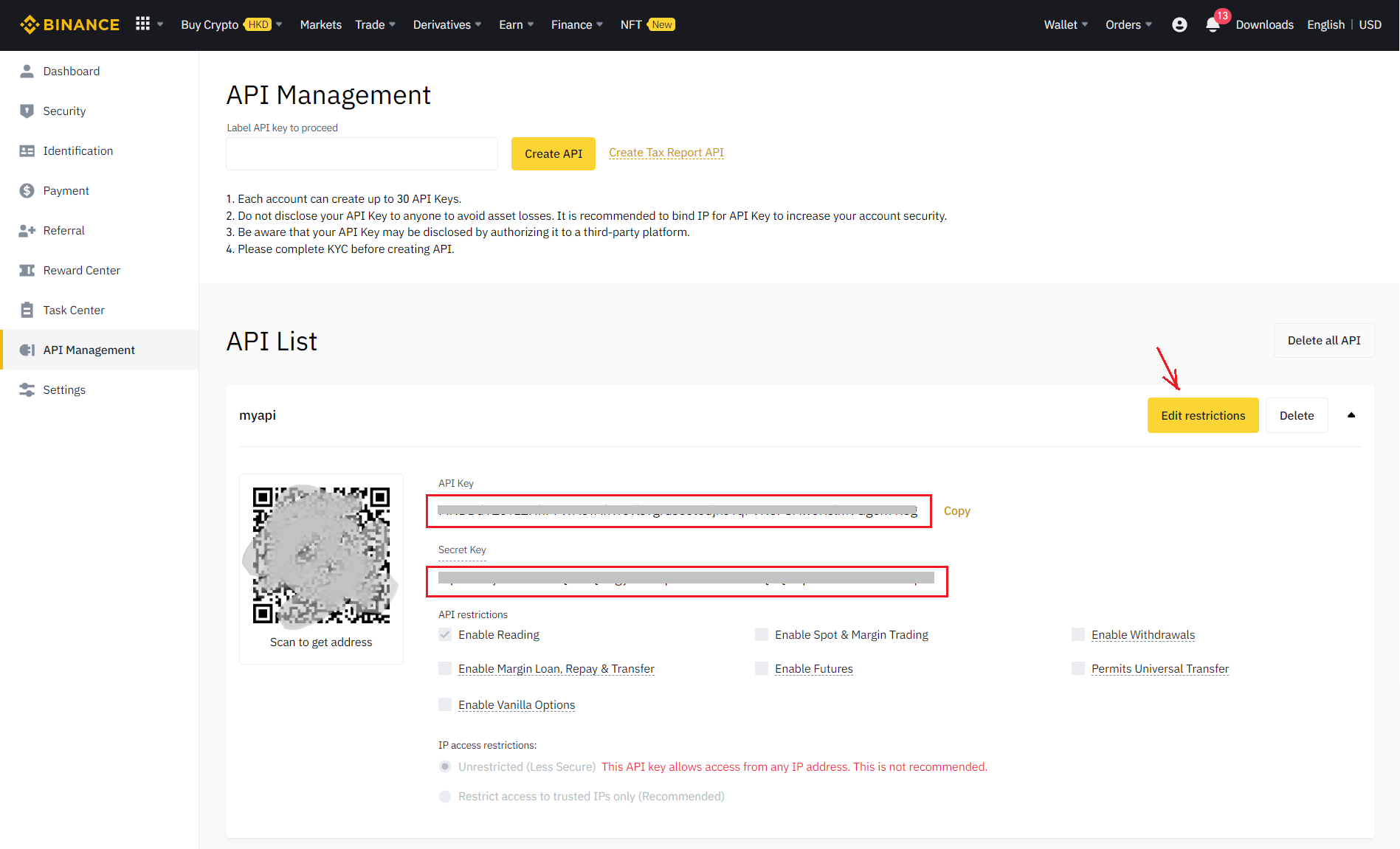The width and height of the screenshot is (1400, 849).
Task: Click the Security shield icon
Action: tap(27, 111)
